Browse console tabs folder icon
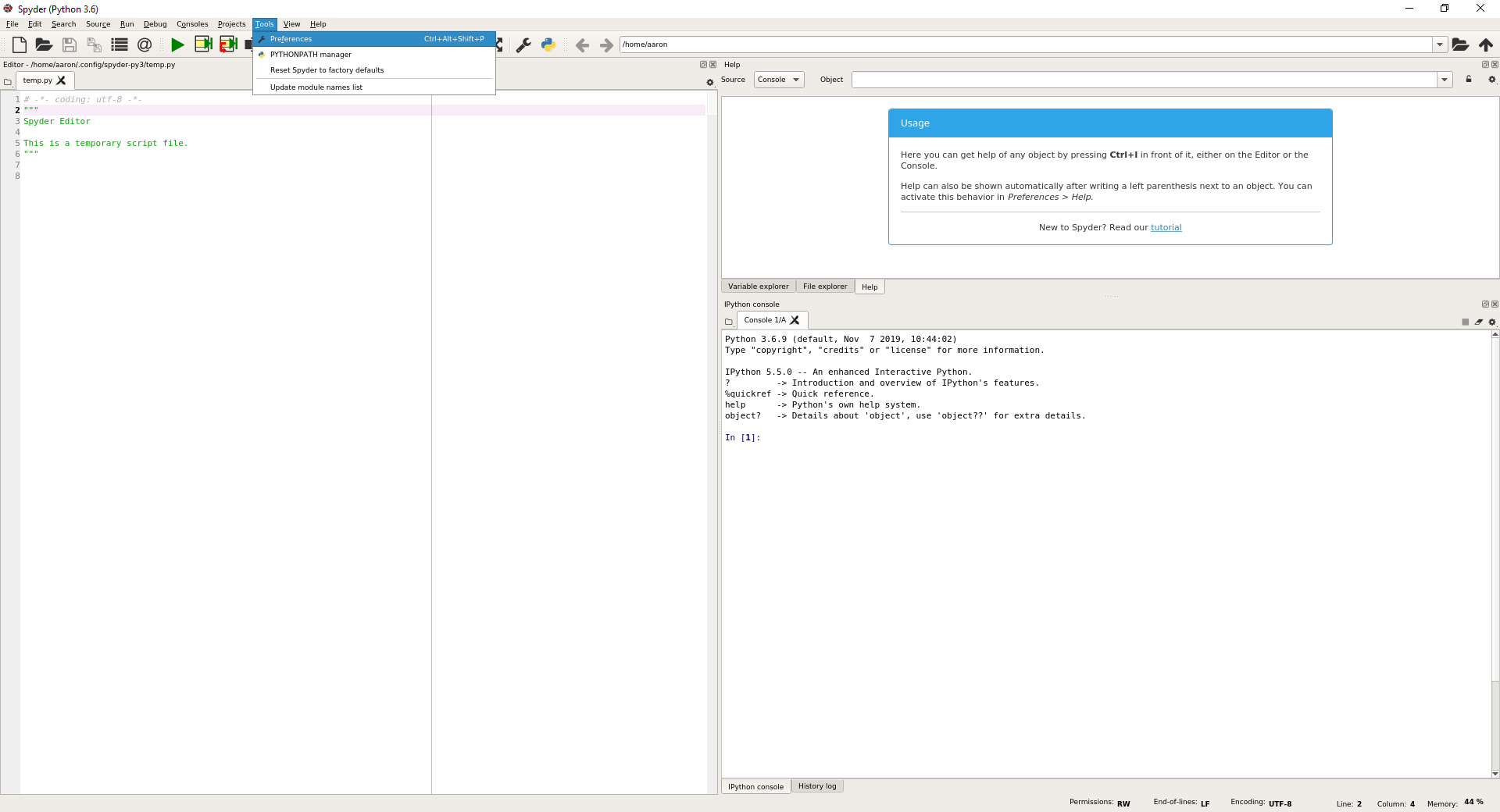The width and height of the screenshot is (1500, 812). [729, 322]
